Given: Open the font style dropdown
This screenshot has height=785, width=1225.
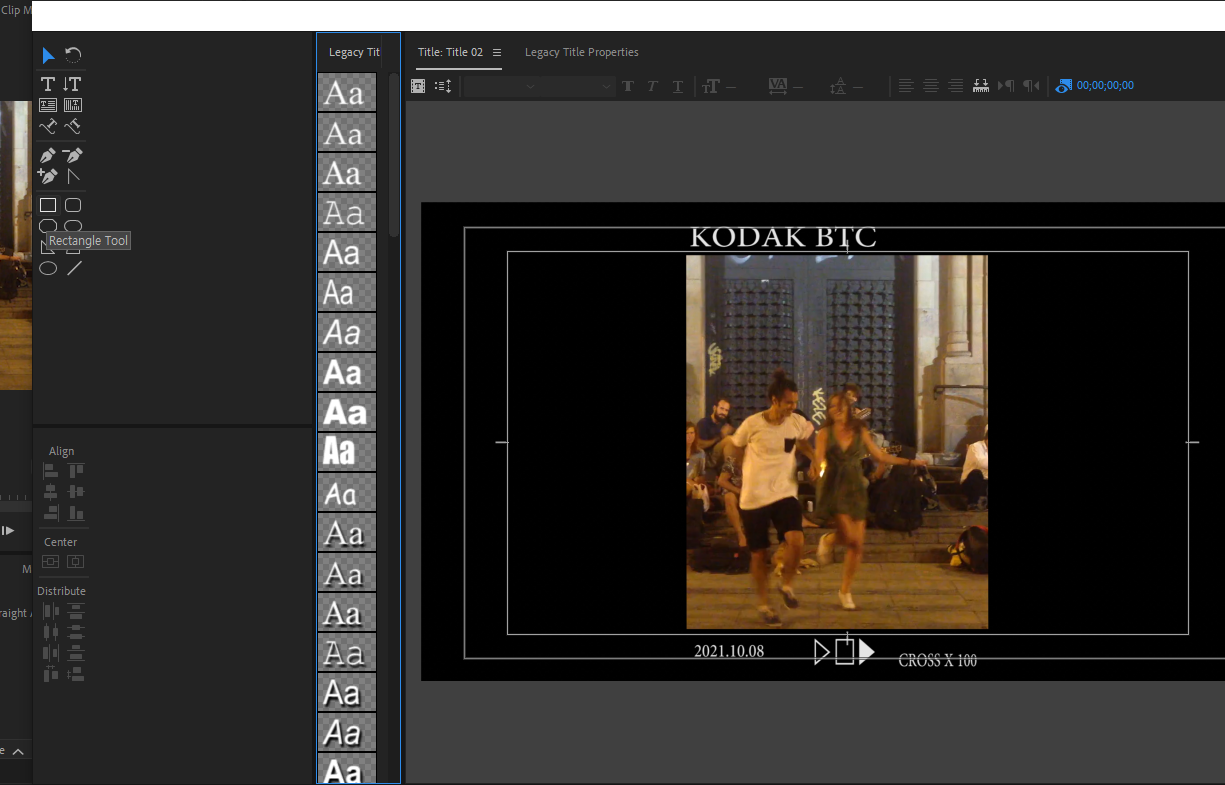Looking at the screenshot, I should 578,86.
